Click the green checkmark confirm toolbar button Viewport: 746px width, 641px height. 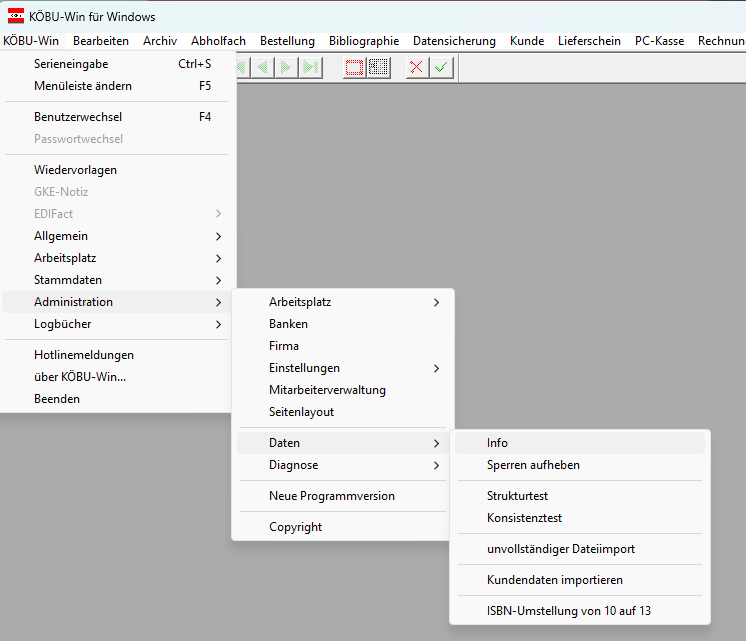tap(441, 68)
